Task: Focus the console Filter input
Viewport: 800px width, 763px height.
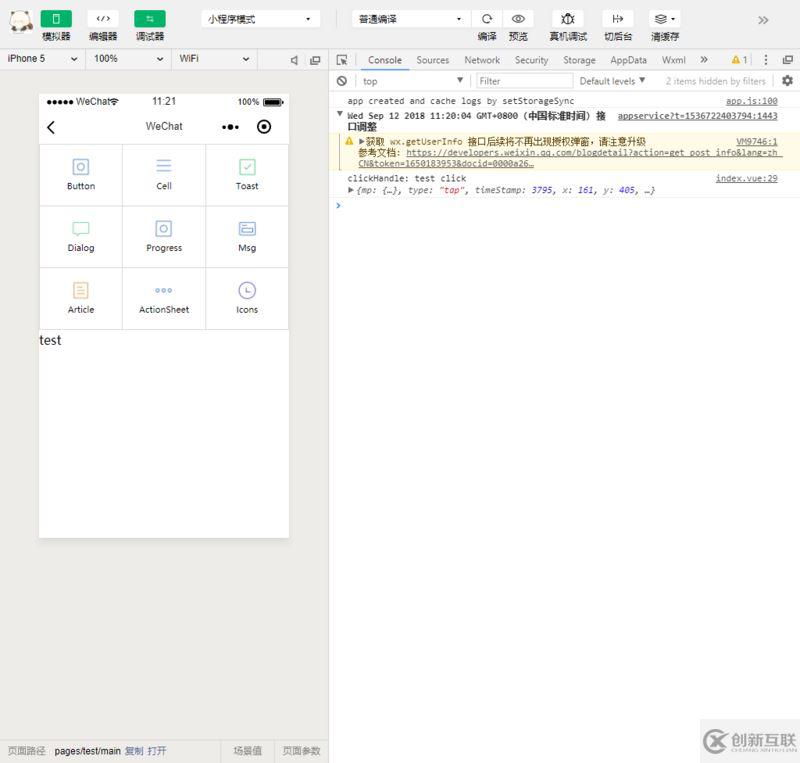Action: tap(524, 81)
